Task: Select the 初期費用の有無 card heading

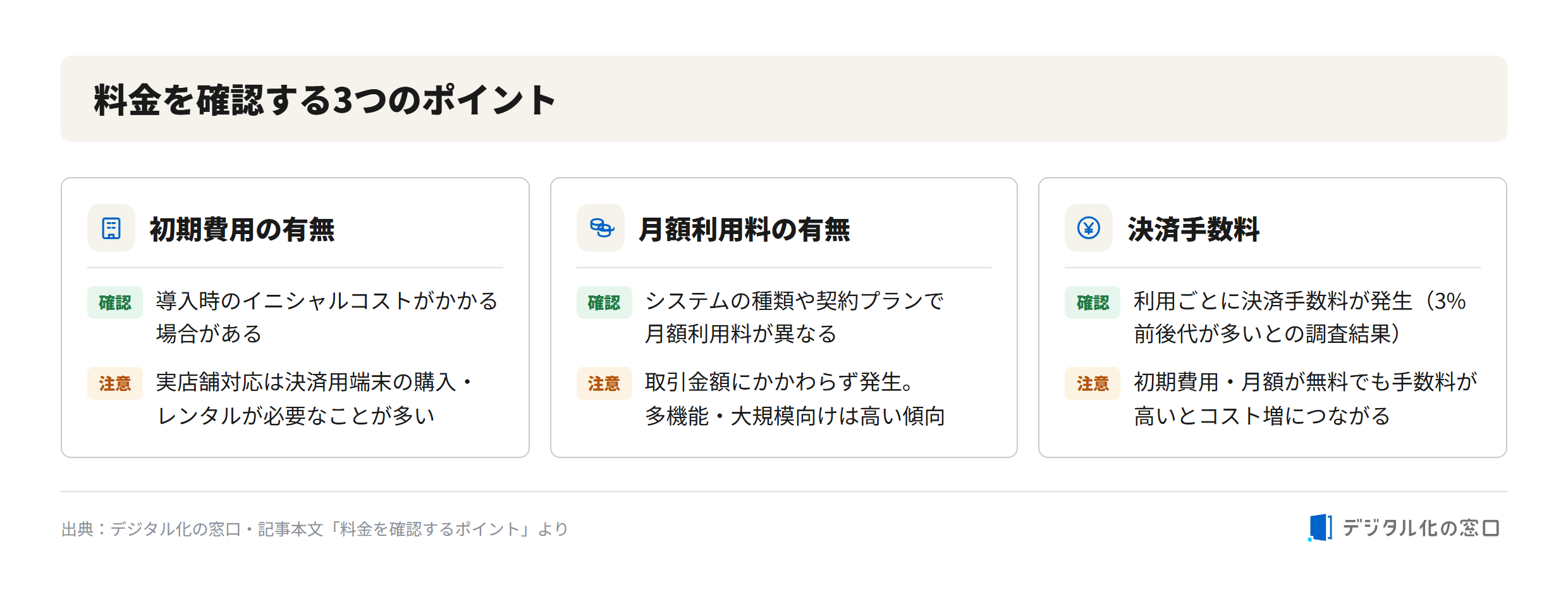Action: pos(242,229)
